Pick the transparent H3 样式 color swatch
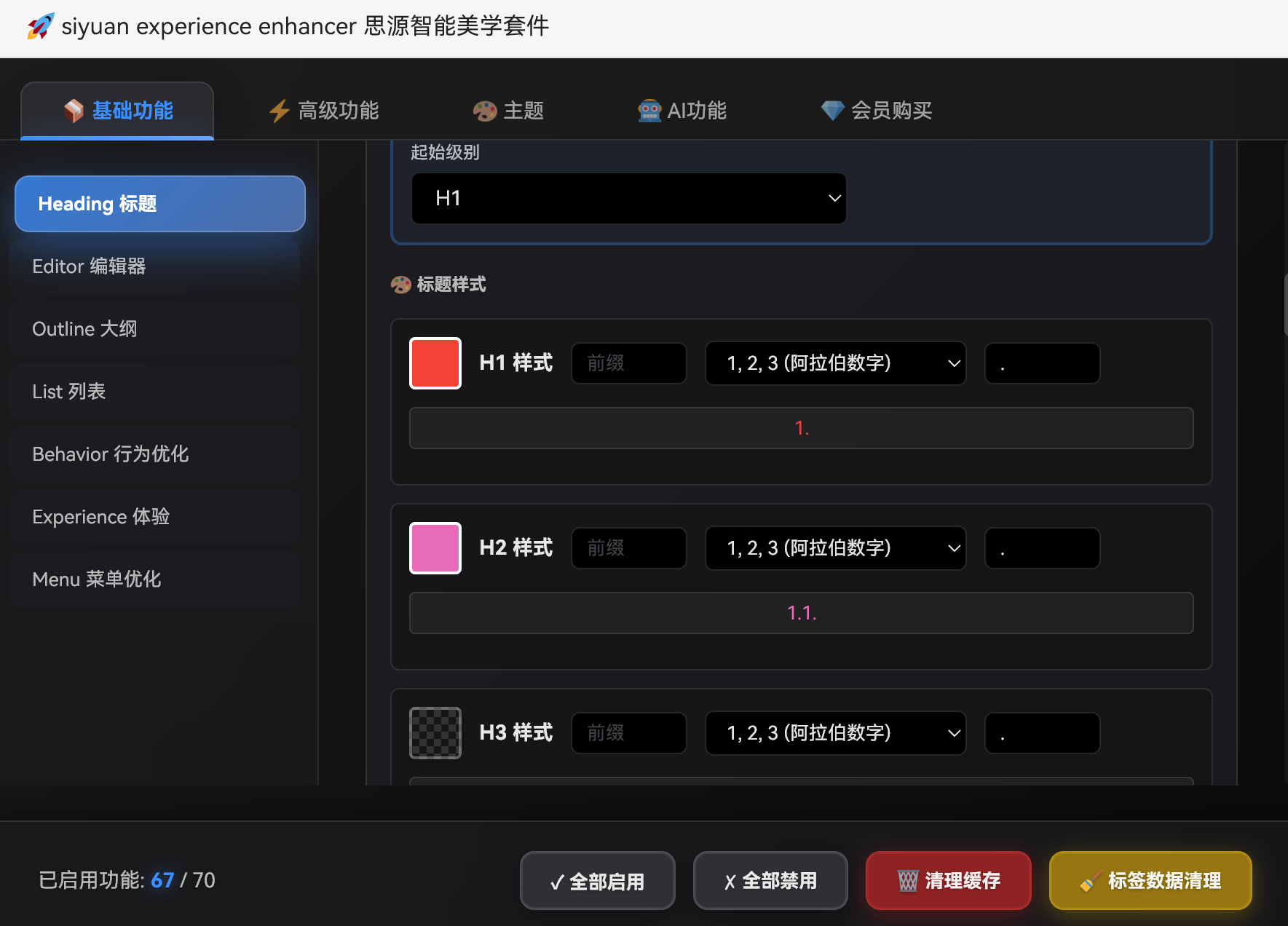The width and height of the screenshot is (1288, 926). click(435, 733)
